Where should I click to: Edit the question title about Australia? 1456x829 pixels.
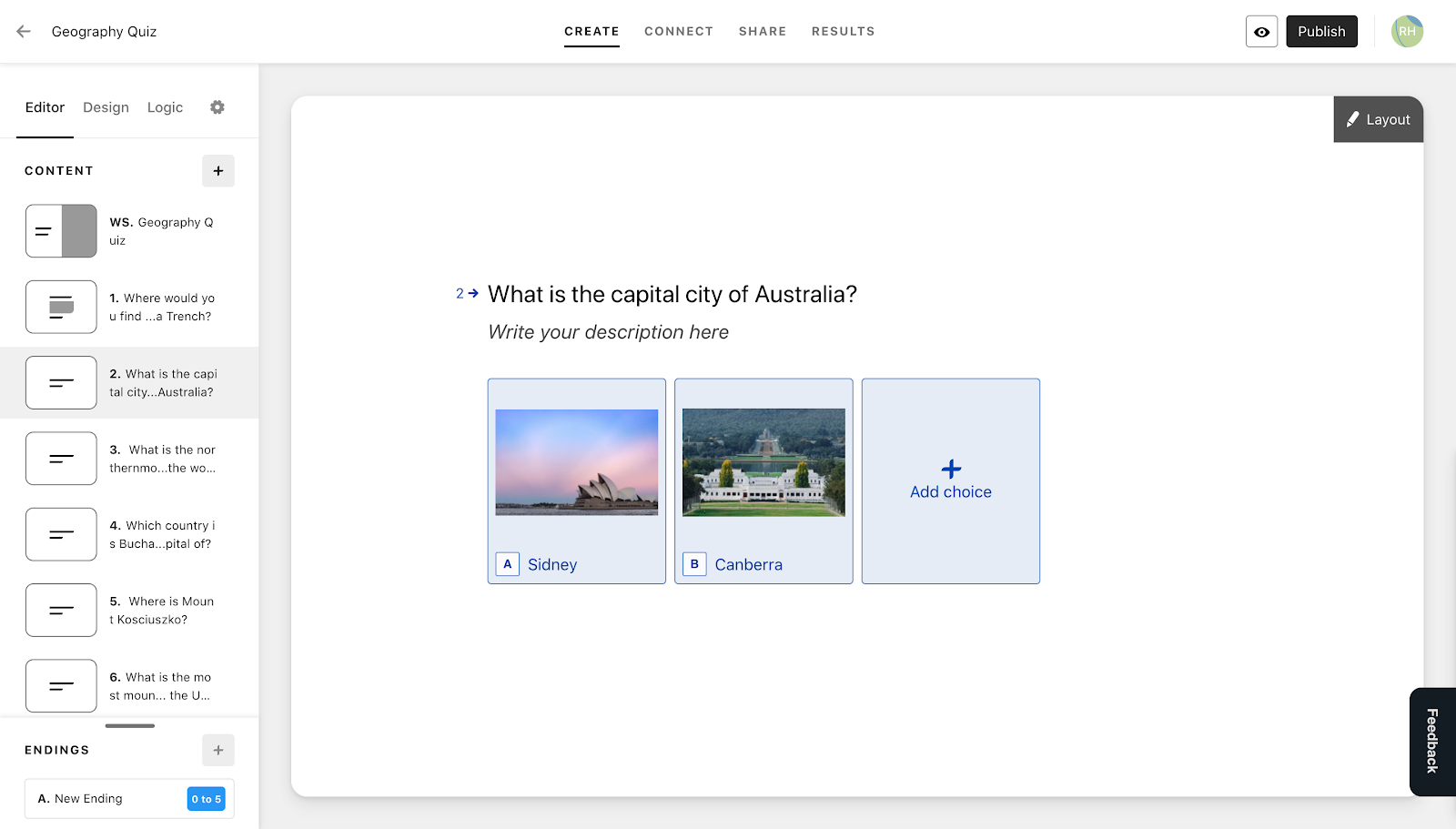click(672, 295)
